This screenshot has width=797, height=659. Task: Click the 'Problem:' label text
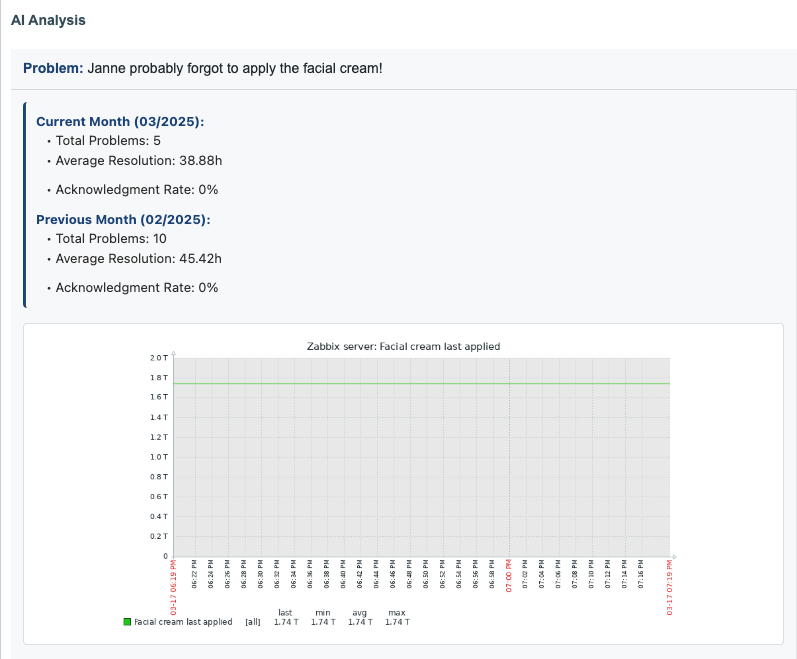pos(53,69)
